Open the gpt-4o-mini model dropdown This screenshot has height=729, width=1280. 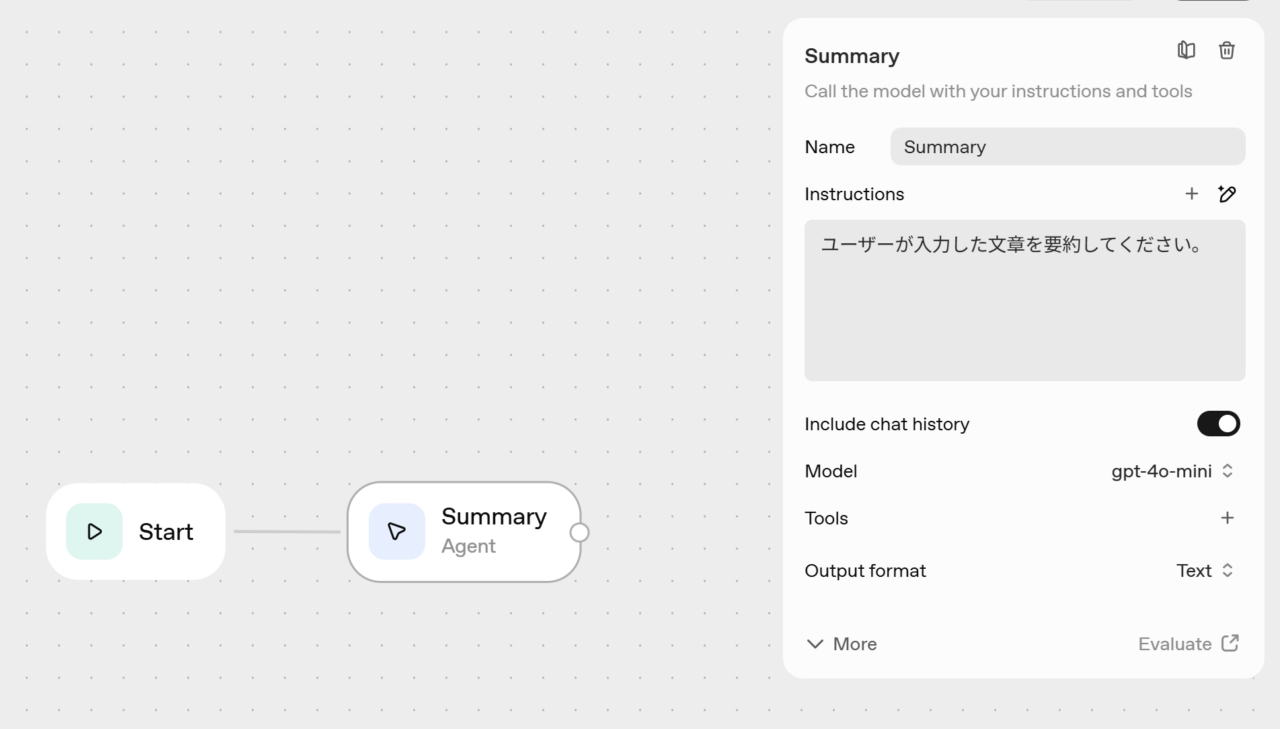1173,471
